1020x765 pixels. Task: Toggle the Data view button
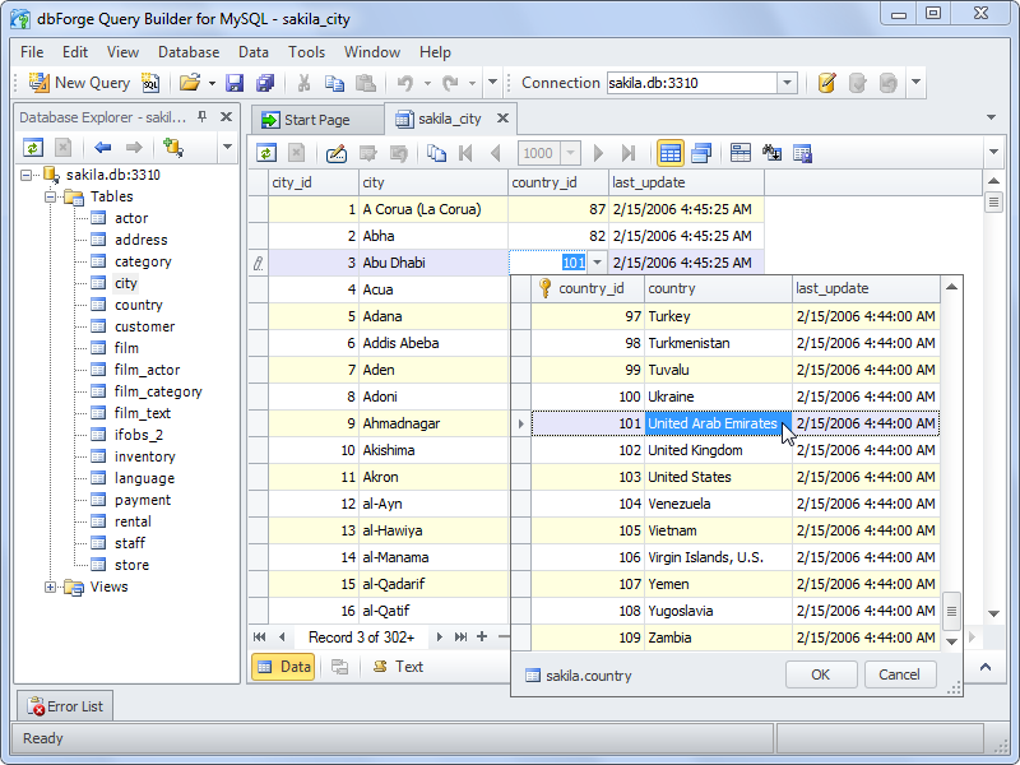pos(283,667)
